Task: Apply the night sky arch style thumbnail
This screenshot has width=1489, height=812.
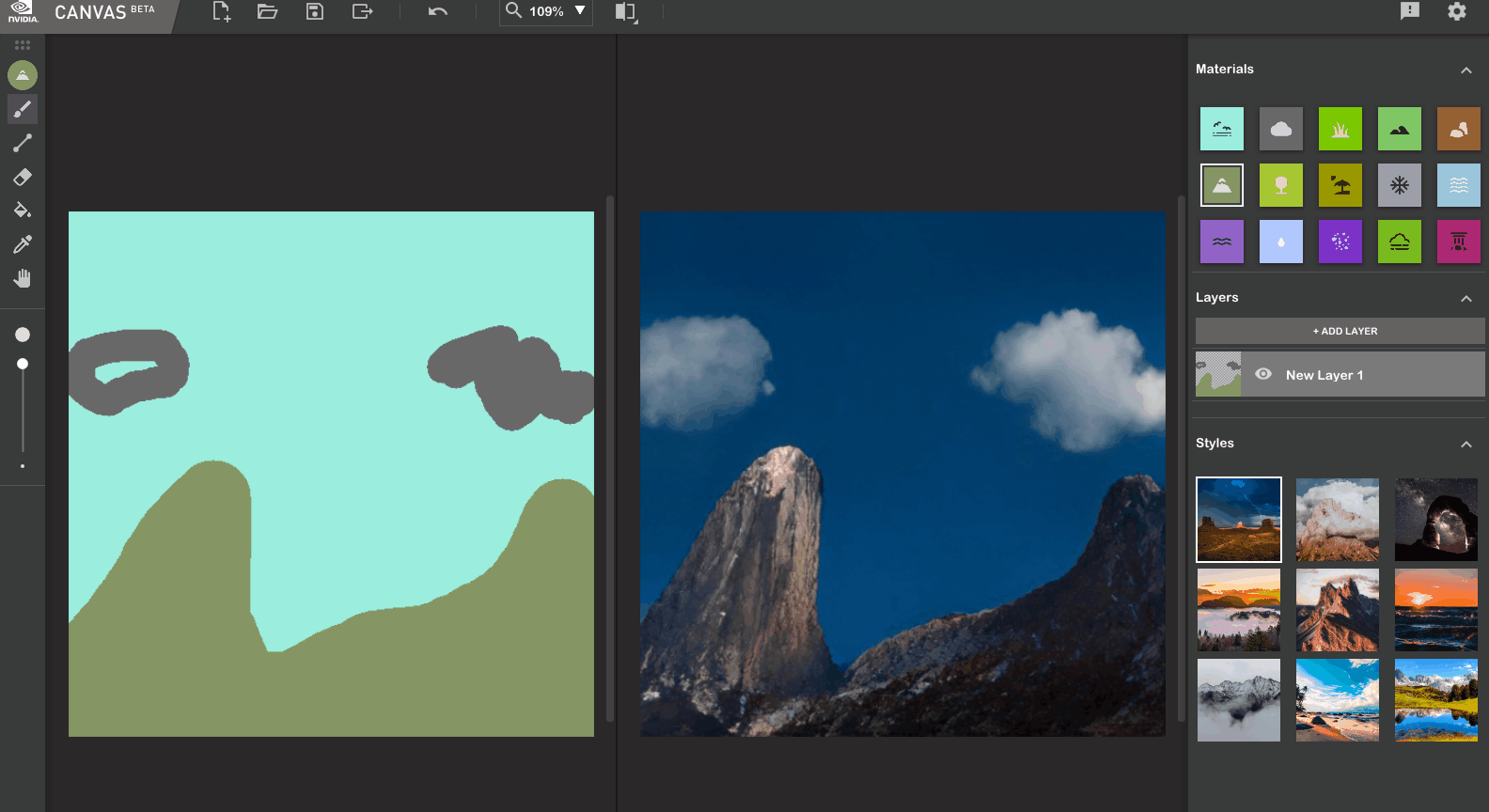Action: [1435, 520]
